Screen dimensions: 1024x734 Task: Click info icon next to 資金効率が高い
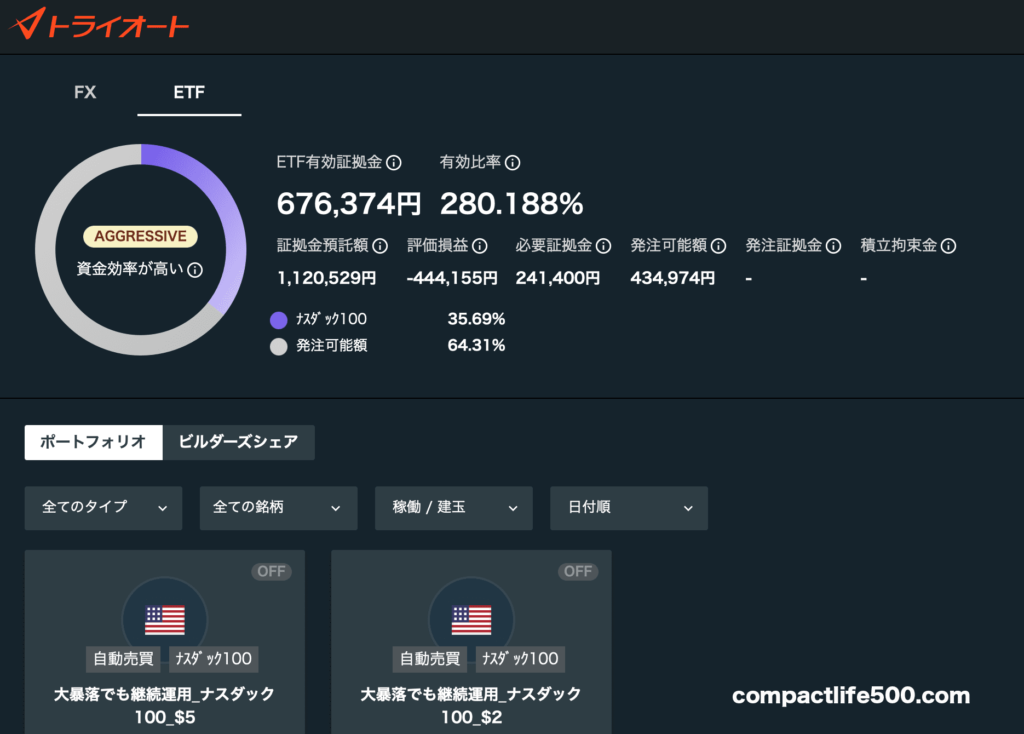[x=195, y=270]
